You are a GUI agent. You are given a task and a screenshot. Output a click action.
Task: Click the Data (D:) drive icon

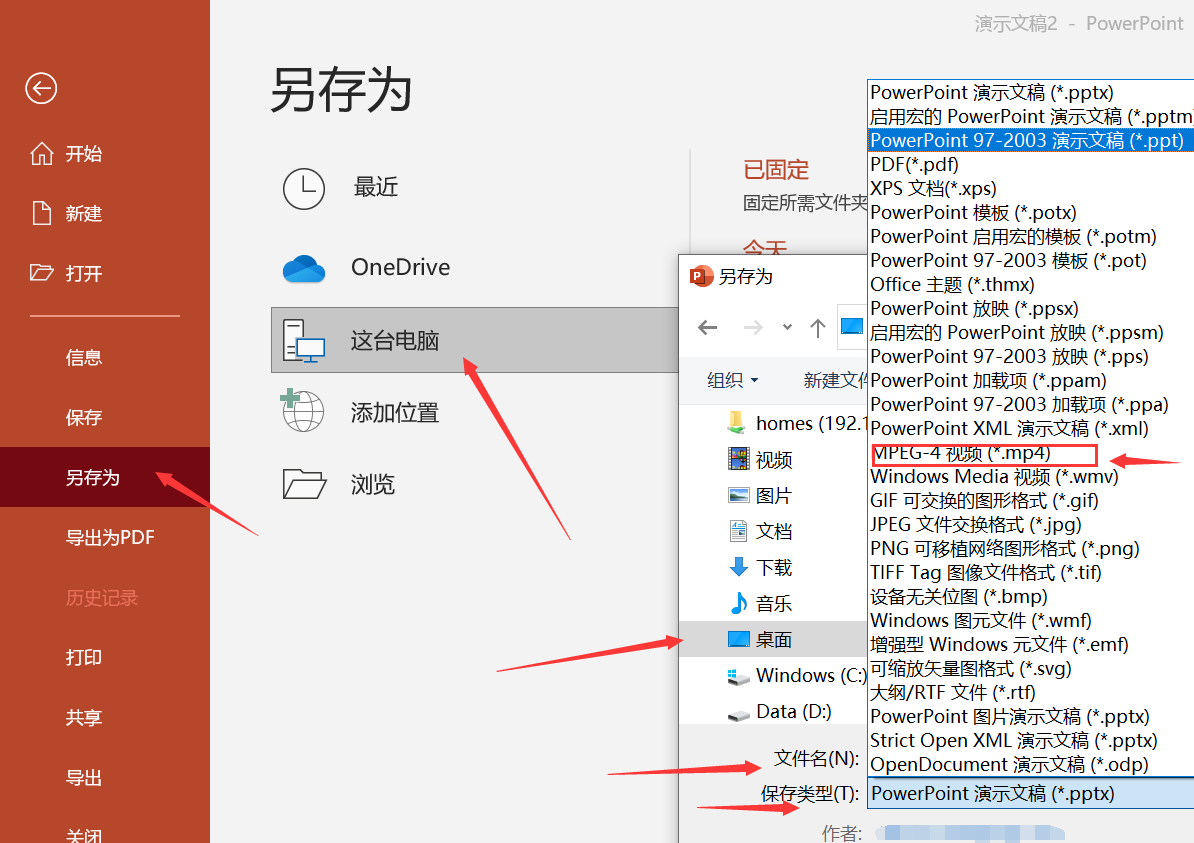pos(739,714)
